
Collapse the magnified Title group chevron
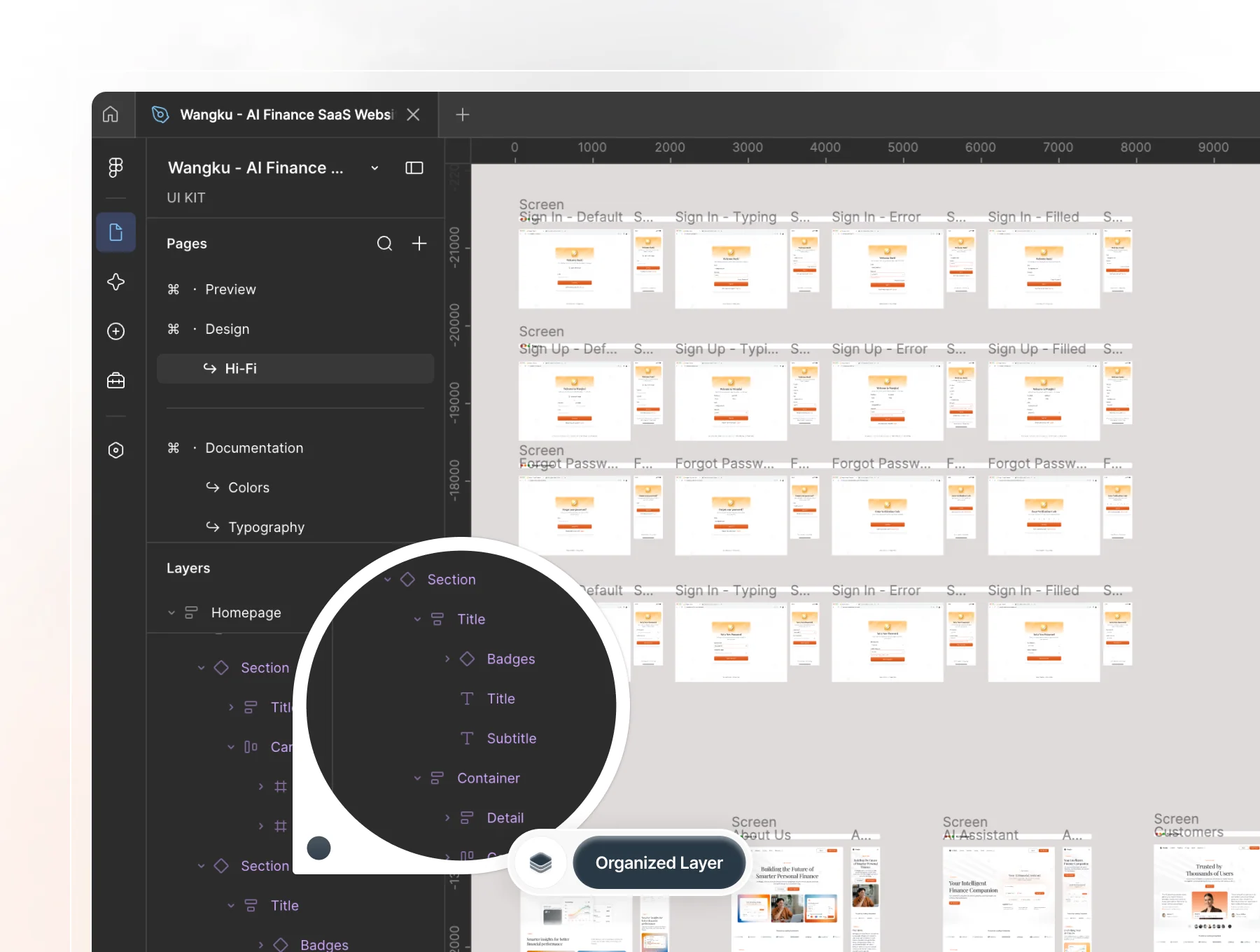[417, 619]
